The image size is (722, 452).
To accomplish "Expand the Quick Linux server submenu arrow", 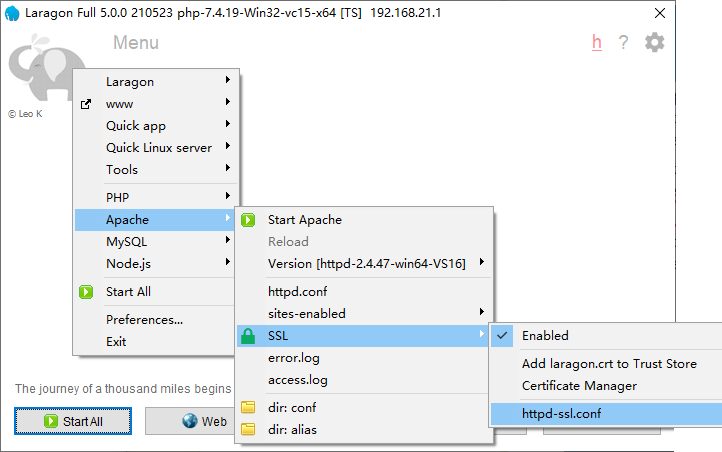I will point(227,146).
